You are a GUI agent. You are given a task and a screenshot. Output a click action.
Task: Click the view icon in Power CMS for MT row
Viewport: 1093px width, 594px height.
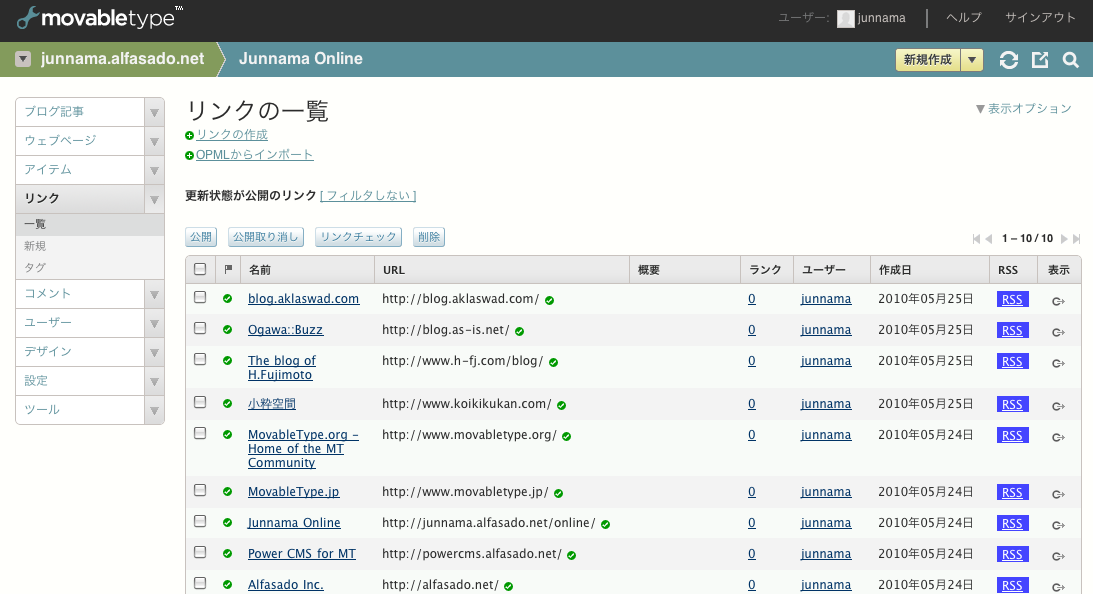point(1058,556)
